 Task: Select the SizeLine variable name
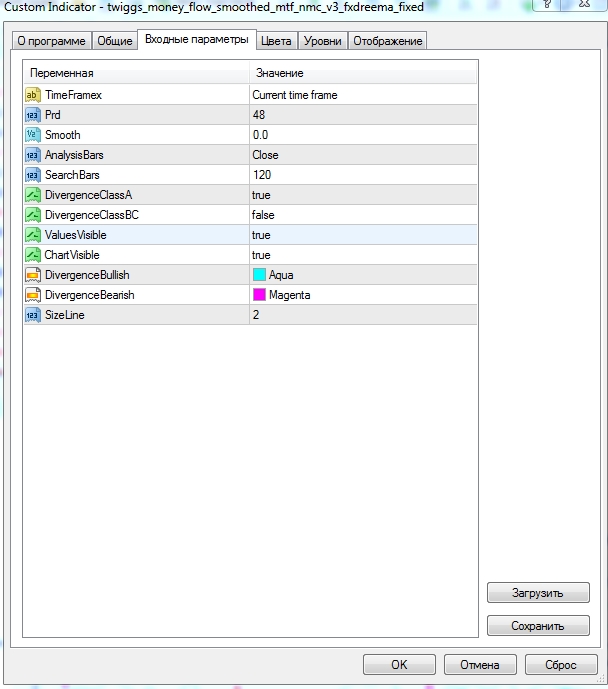[x=65, y=315]
